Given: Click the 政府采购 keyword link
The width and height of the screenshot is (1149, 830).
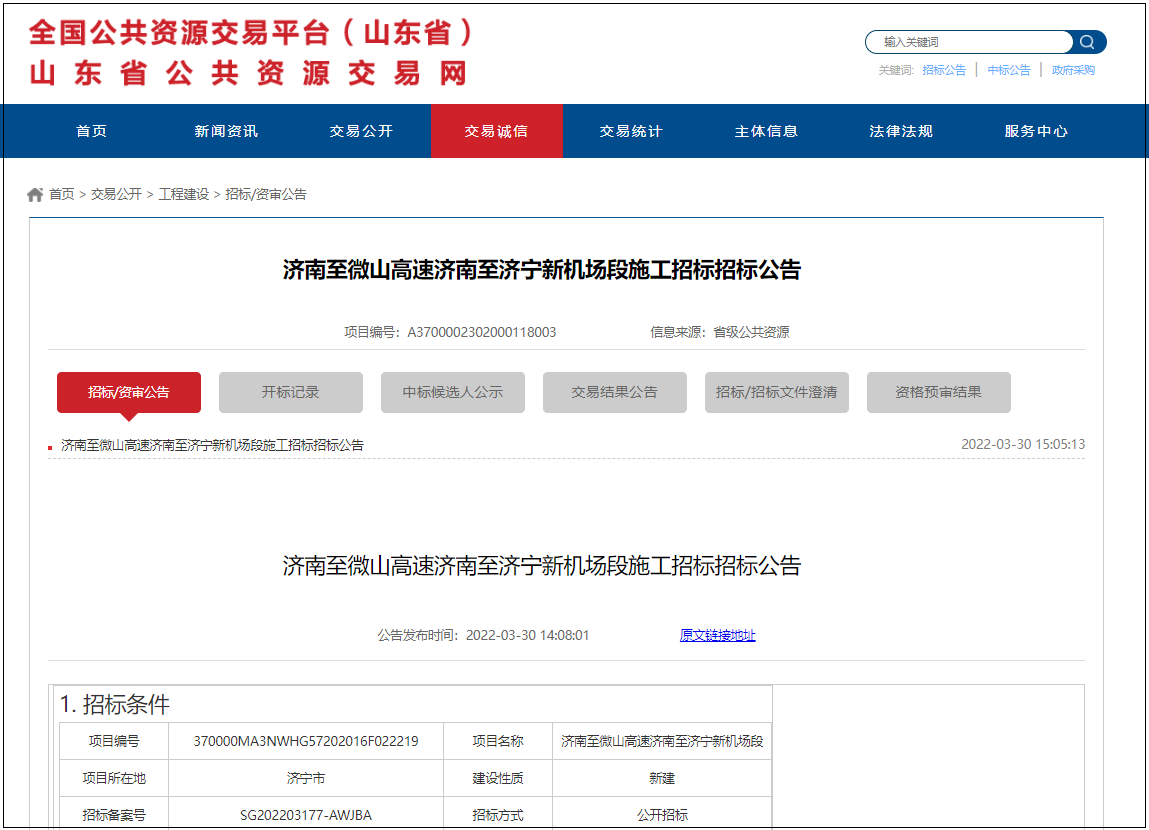Looking at the screenshot, I should point(1073,70).
